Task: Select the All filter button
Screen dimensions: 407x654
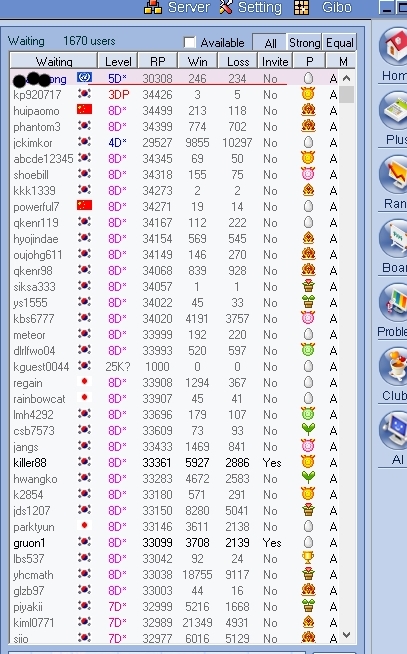Action: pyautogui.click(x=269, y=43)
